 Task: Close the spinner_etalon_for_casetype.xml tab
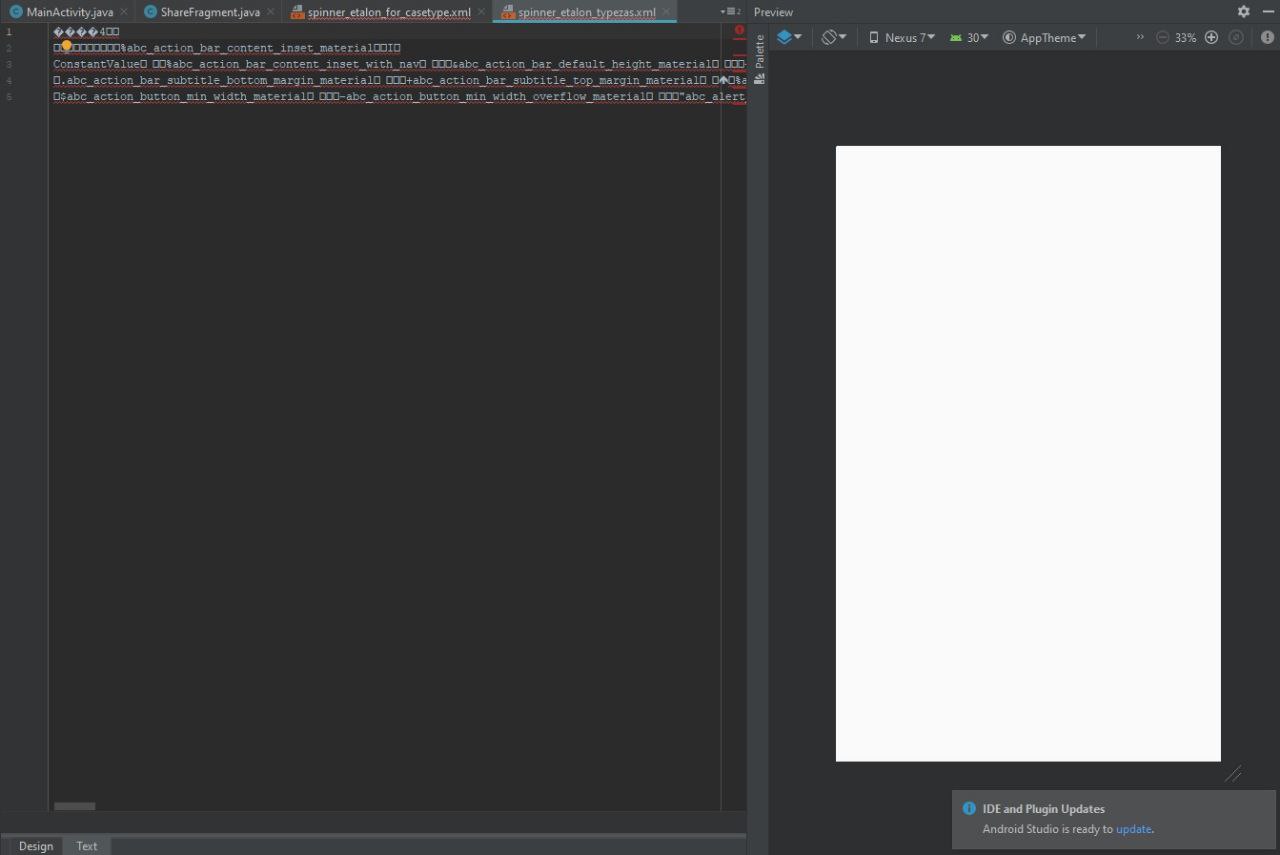click(481, 12)
